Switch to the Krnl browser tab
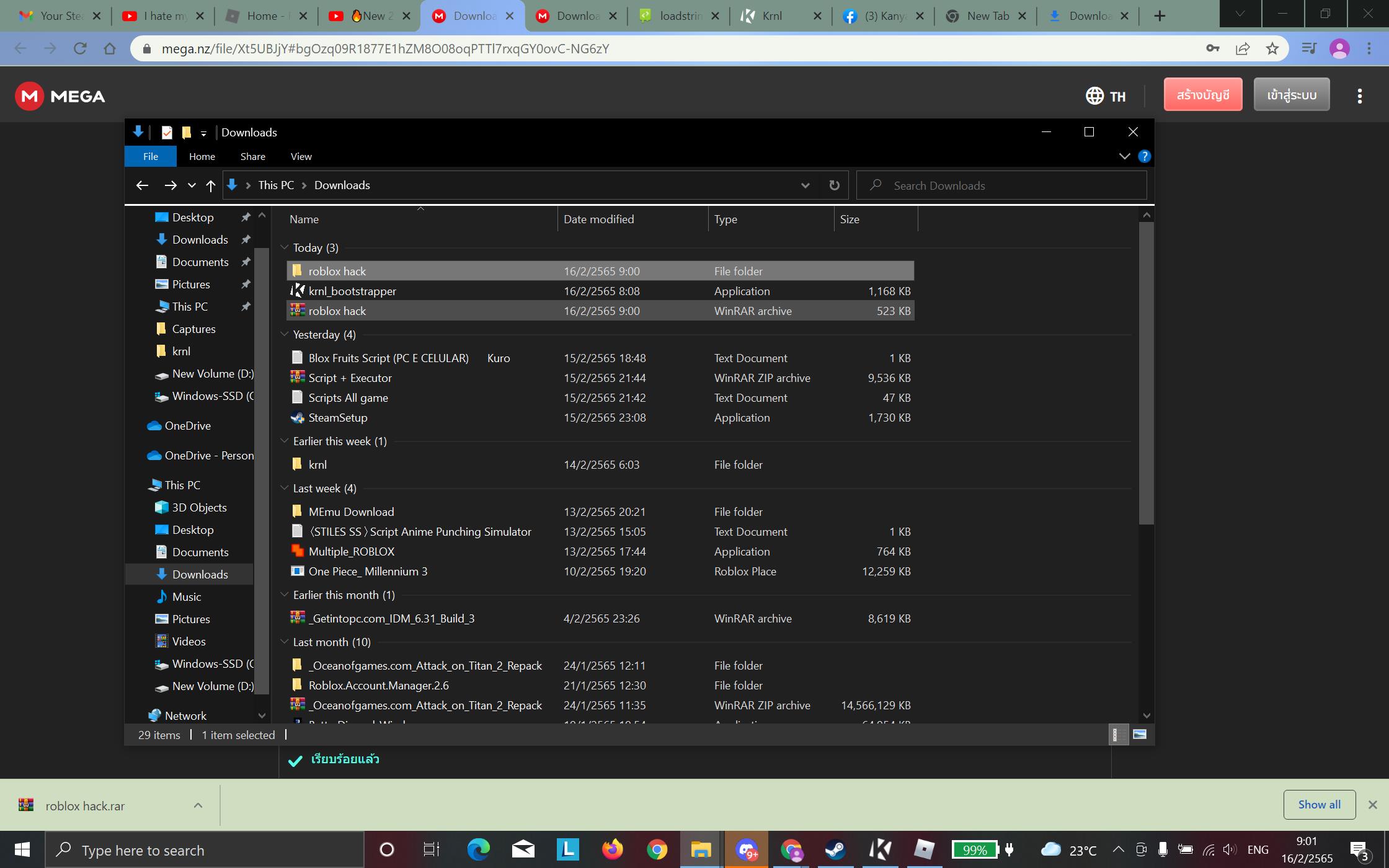Image resolution: width=1389 pixels, height=868 pixels. click(772, 16)
